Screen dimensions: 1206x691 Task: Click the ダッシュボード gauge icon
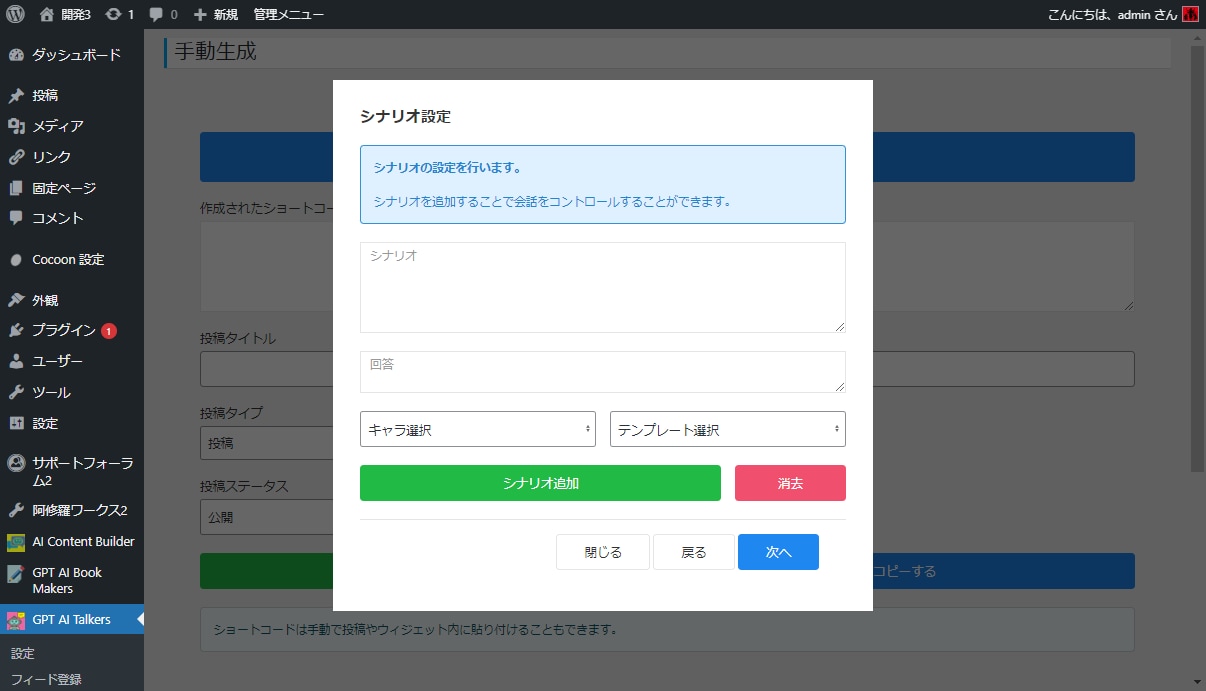16,55
